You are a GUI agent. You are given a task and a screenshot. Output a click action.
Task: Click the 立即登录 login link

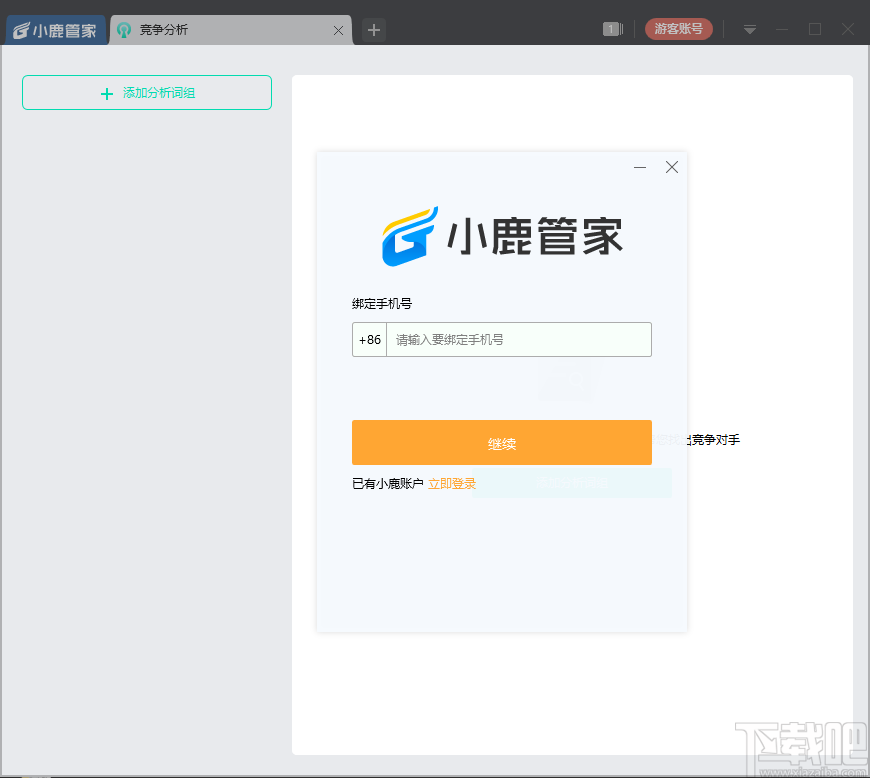coord(452,483)
